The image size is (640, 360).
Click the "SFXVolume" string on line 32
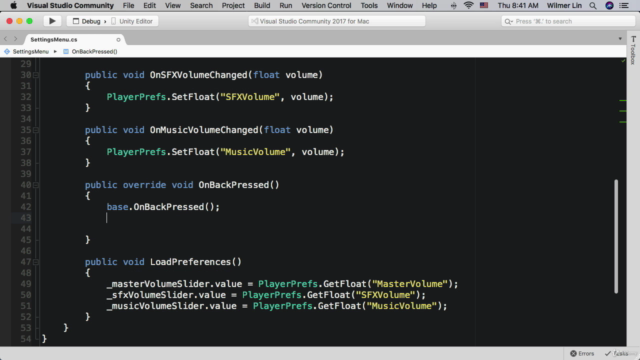pyautogui.click(x=250, y=97)
